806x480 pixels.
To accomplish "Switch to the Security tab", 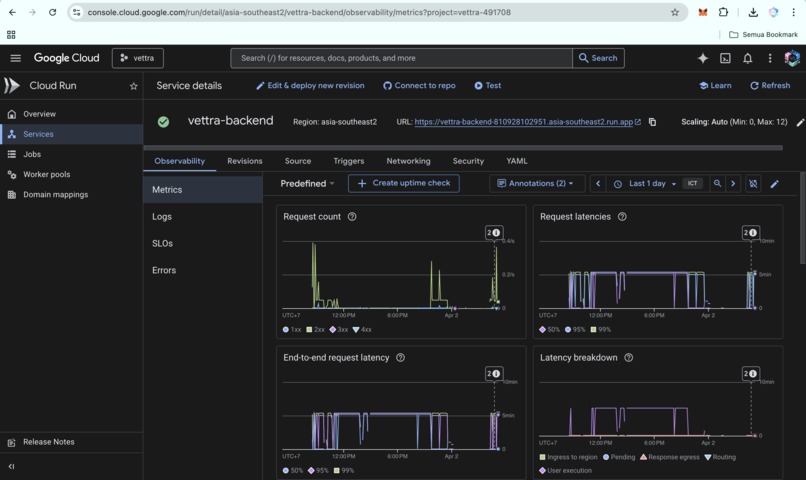I will [468, 161].
